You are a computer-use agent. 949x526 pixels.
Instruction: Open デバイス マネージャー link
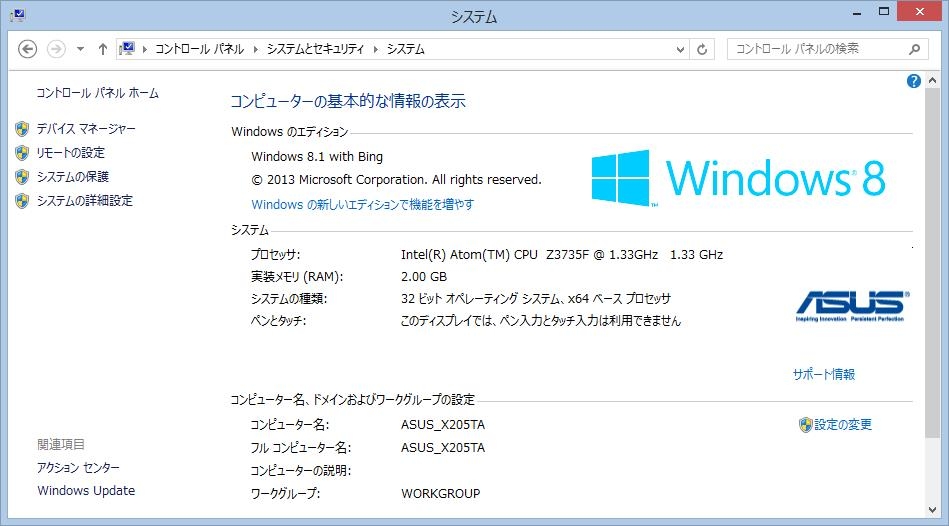tap(86, 128)
